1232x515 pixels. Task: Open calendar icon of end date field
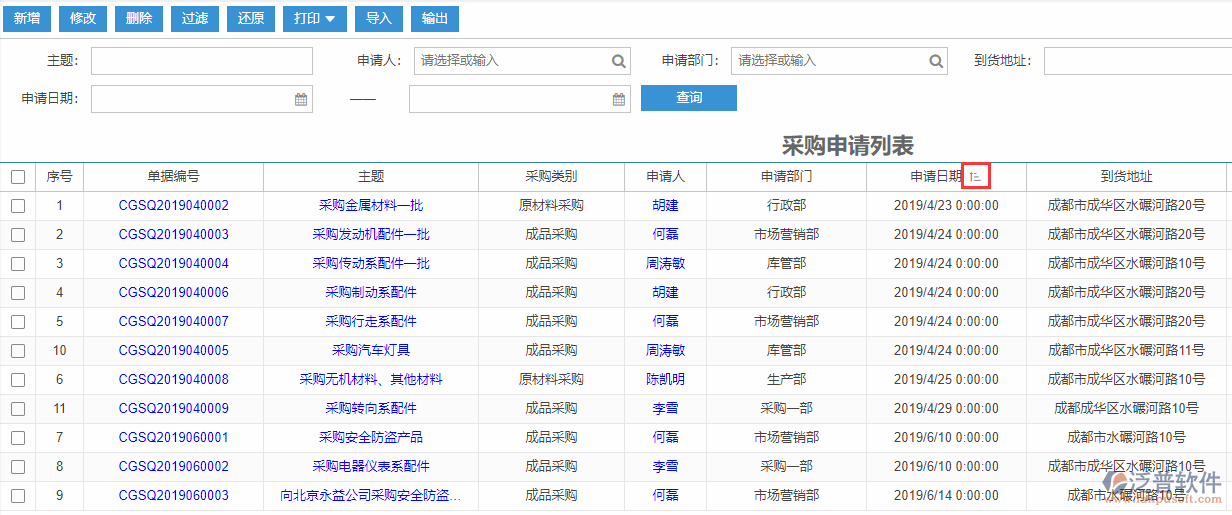click(x=619, y=99)
